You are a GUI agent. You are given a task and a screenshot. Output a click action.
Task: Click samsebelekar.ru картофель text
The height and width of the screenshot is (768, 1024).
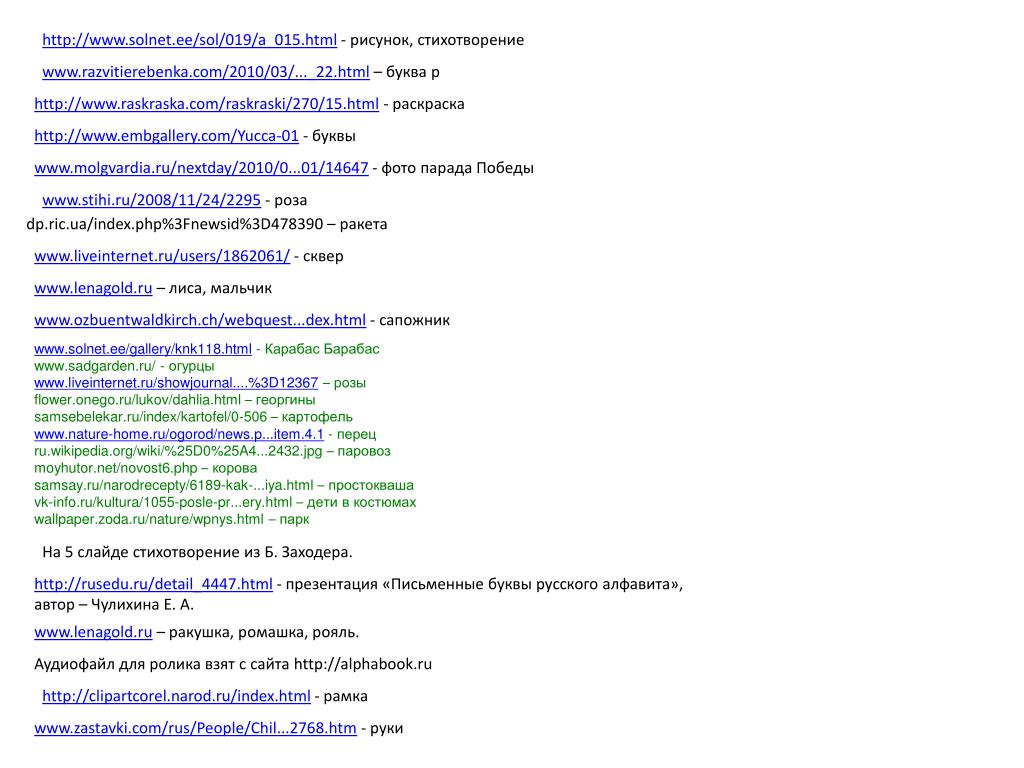[193, 417]
